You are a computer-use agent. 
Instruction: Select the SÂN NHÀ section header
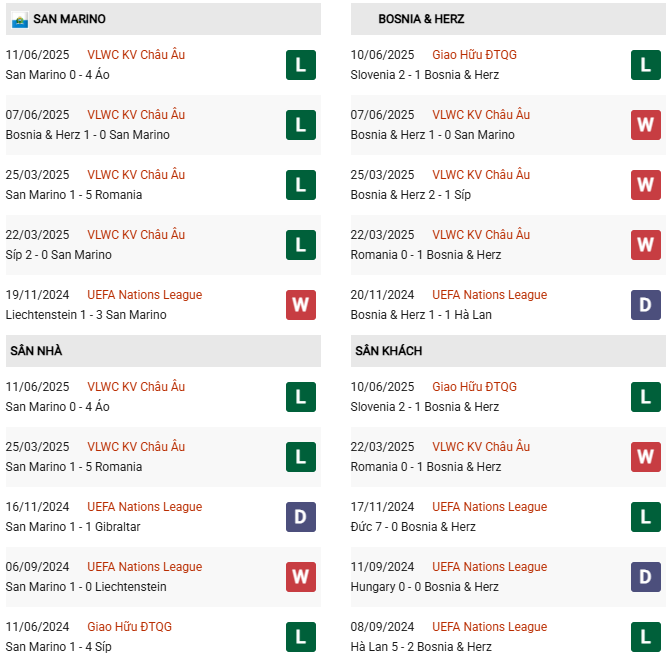coord(36,351)
